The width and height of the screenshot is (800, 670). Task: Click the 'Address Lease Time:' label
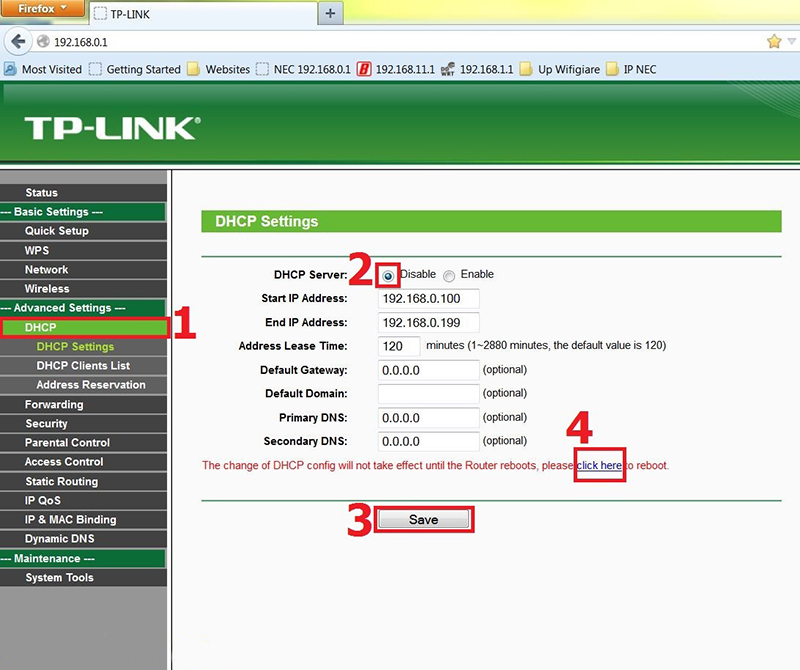click(x=293, y=346)
